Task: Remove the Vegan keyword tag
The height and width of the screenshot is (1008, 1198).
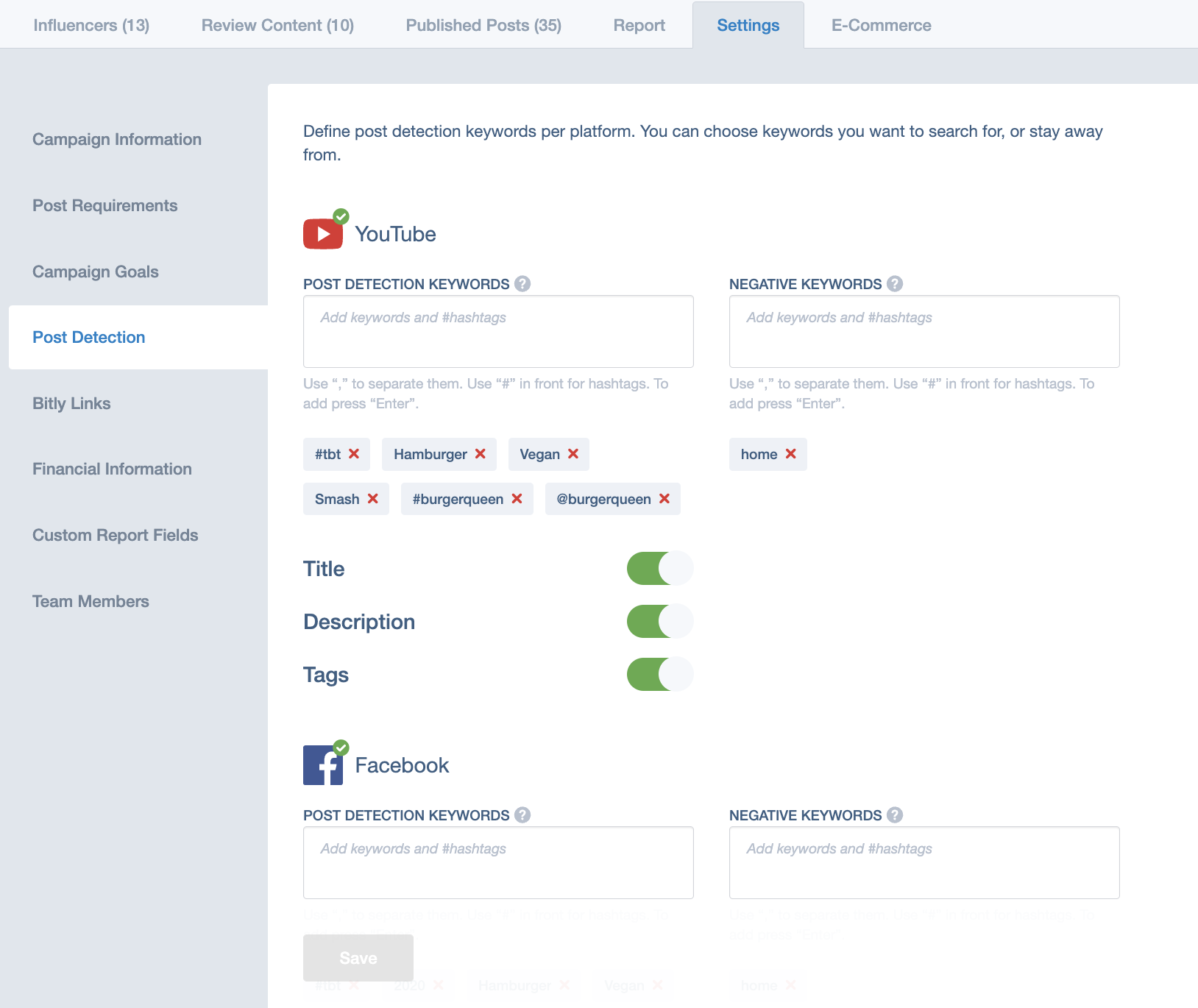Action: point(573,454)
